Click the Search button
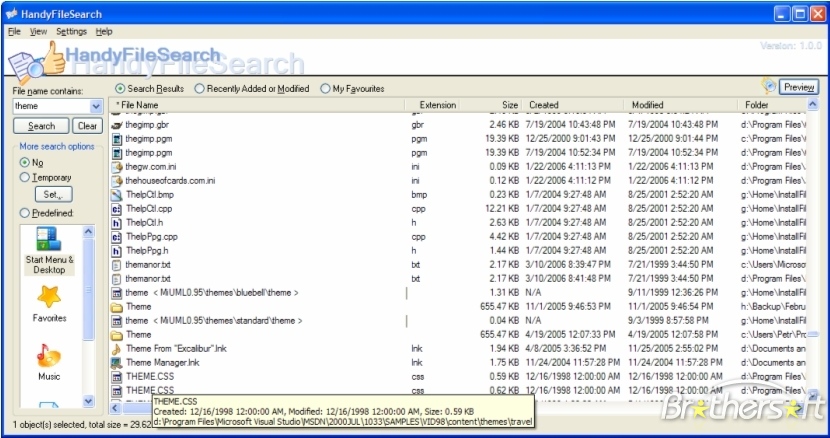Viewport: 830px width, 438px height. pyautogui.click(x=41, y=126)
